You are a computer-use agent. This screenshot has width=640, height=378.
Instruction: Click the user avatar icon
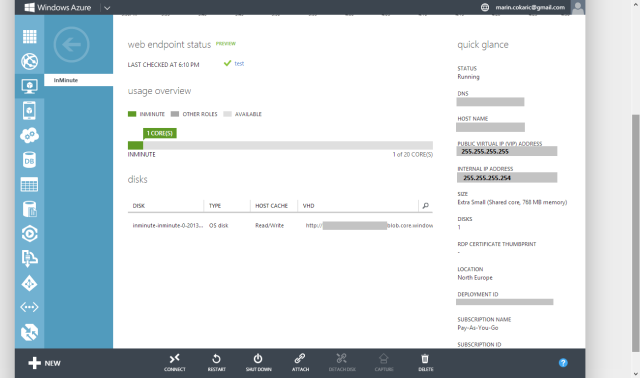click(x=578, y=7)
